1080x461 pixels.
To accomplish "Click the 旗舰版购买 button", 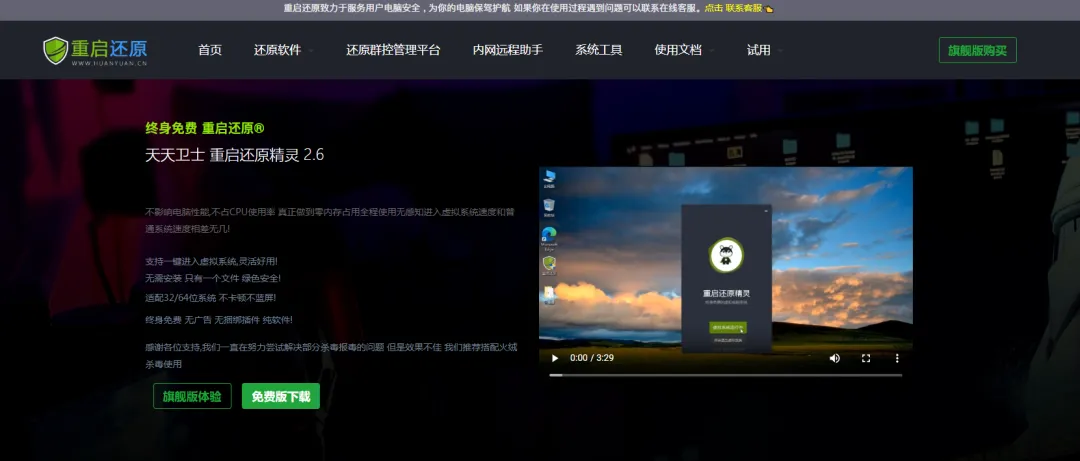I will coord(977,50).
